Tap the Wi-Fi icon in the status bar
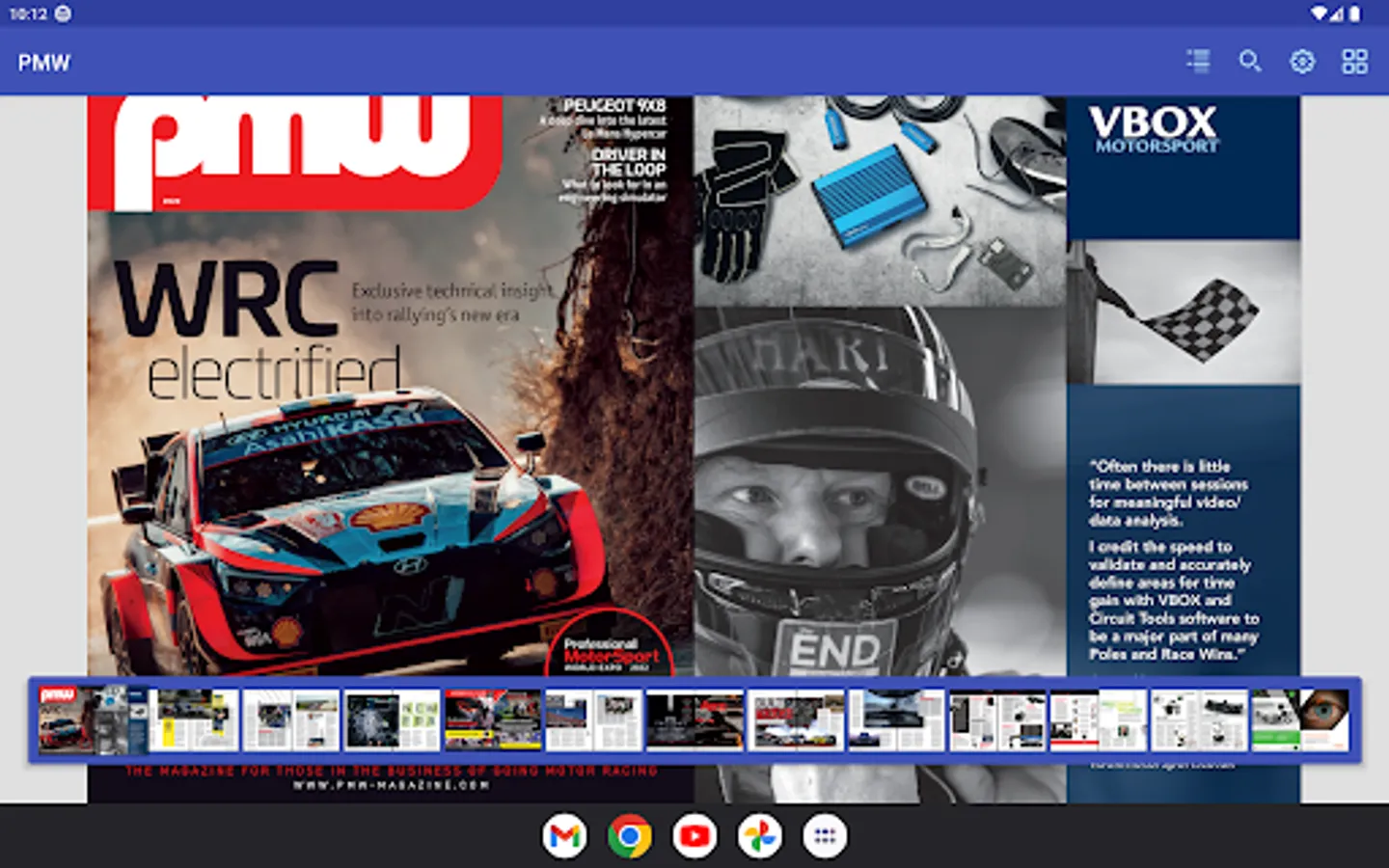Screen dimensions: 1389x868 [x=1319, y=14]
